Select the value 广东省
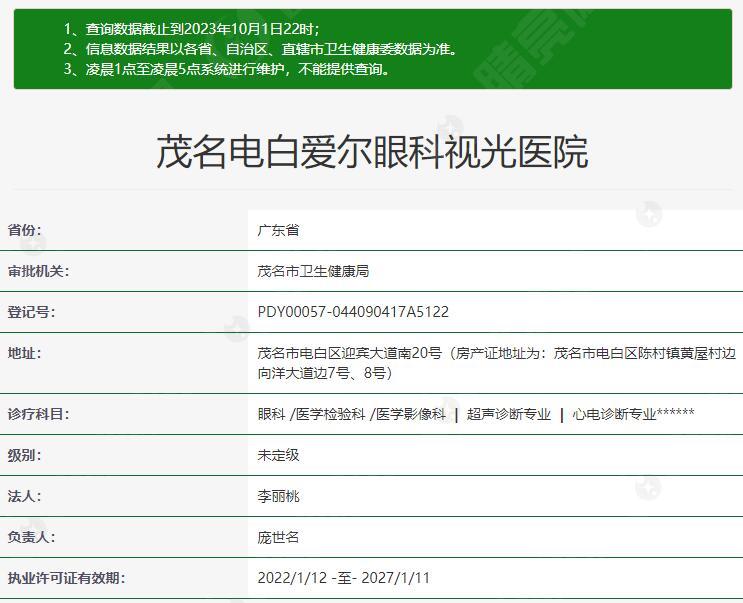Viewport: 743px width, 603px height. (x=278, y=230)
